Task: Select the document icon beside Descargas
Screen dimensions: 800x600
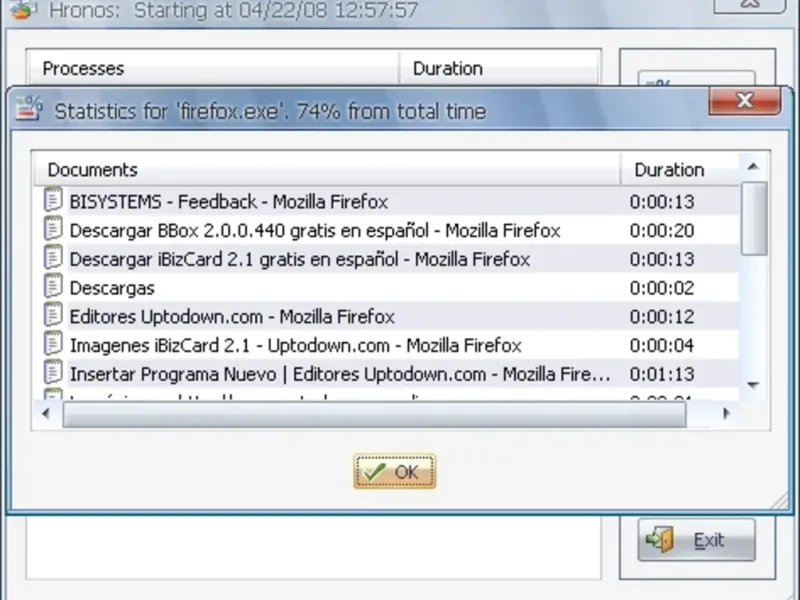Action: [53, 286]
